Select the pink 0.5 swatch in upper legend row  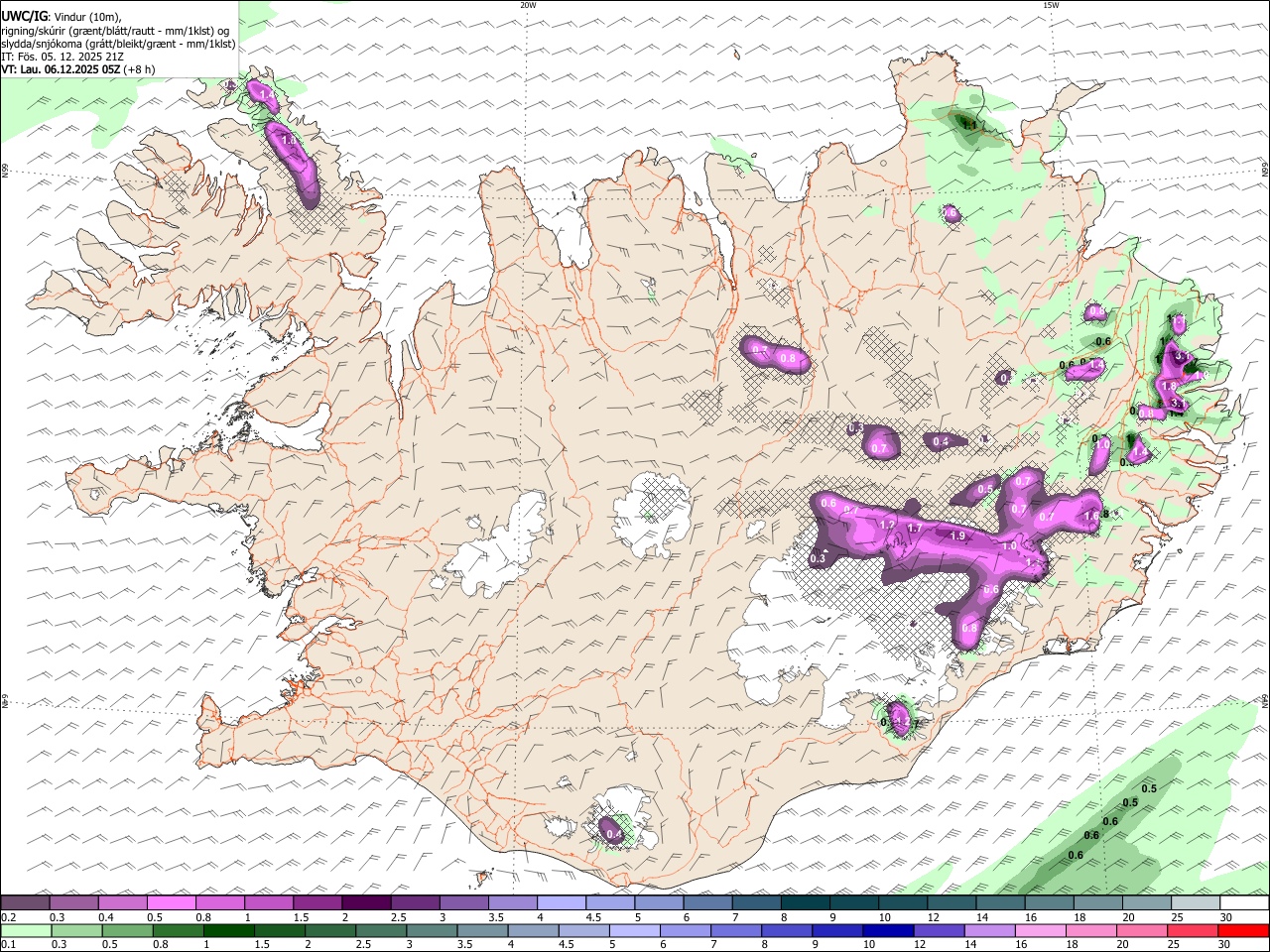click(171, 902)
